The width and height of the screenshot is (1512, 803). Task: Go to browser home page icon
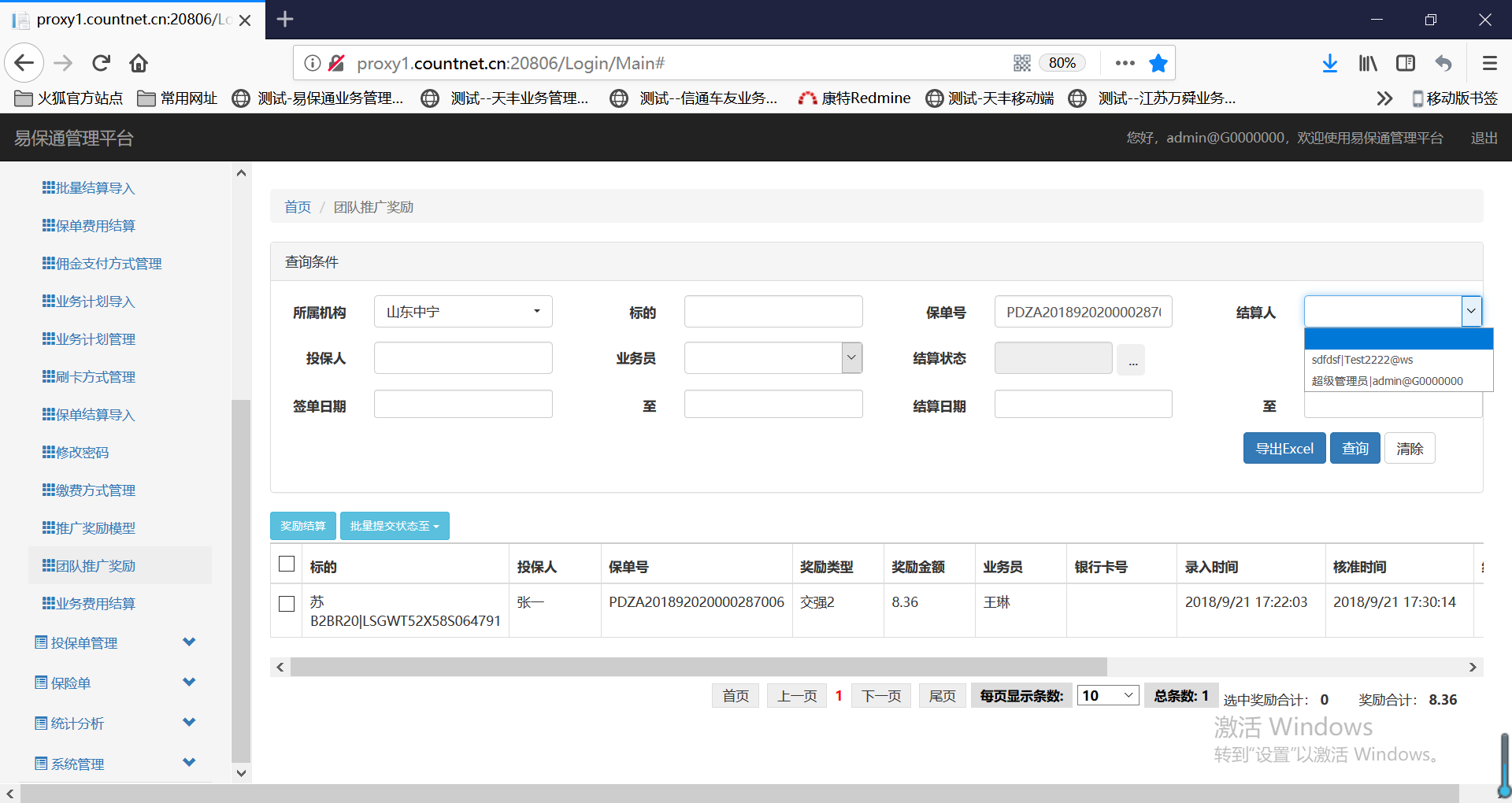[139, 63]
